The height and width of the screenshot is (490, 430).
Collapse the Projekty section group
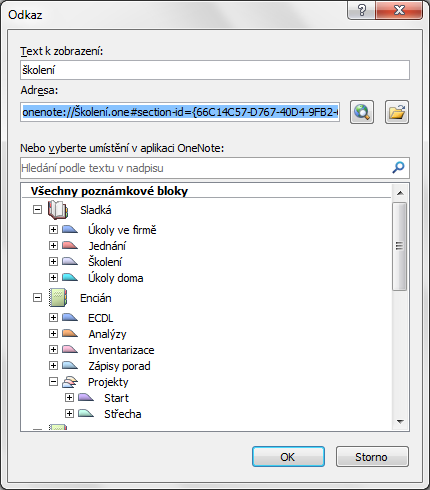[x=53, y=382]
